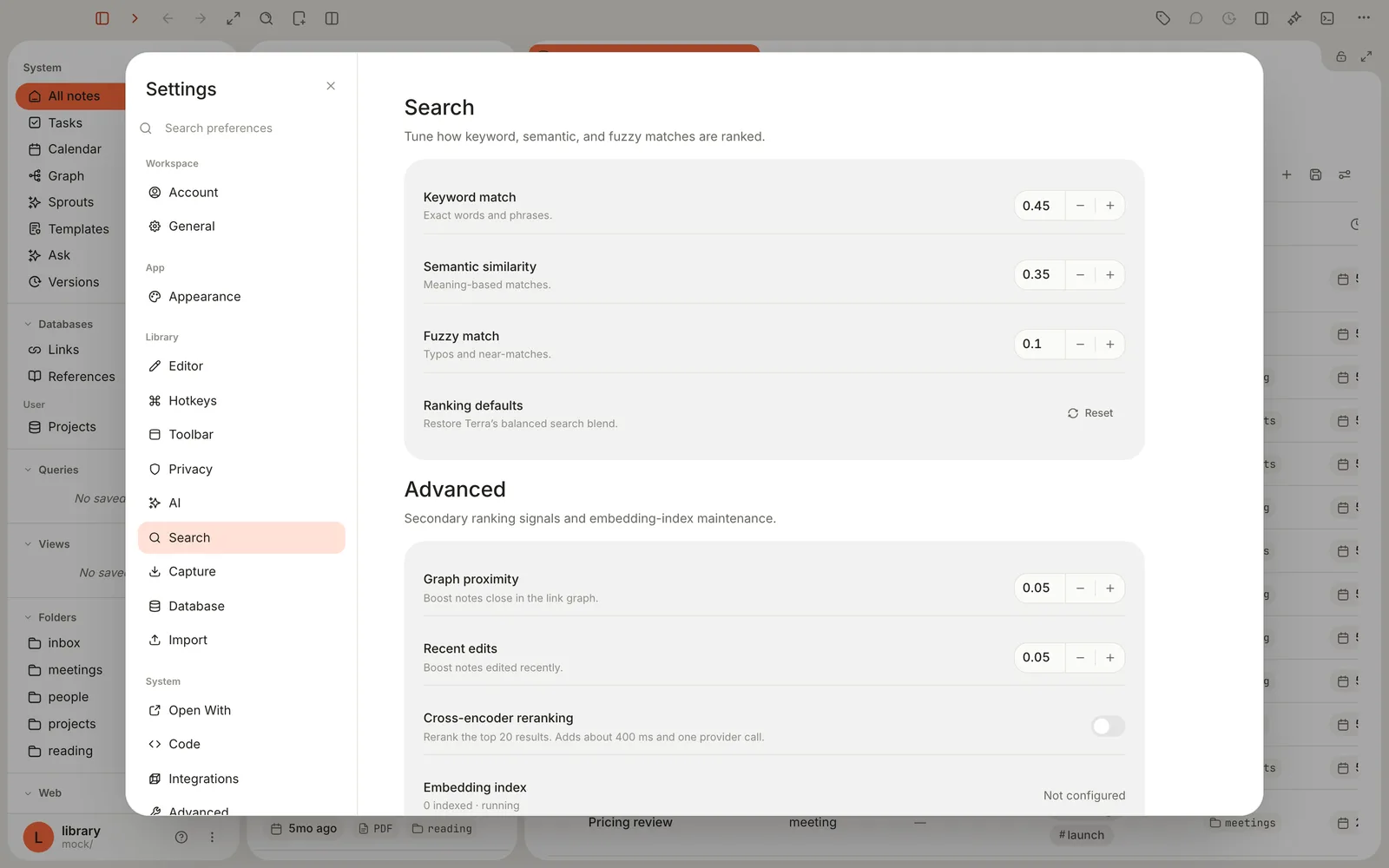Click the tag icon in top toolbar
This screenshot has width=1389, height=868.
[1163, 18]
